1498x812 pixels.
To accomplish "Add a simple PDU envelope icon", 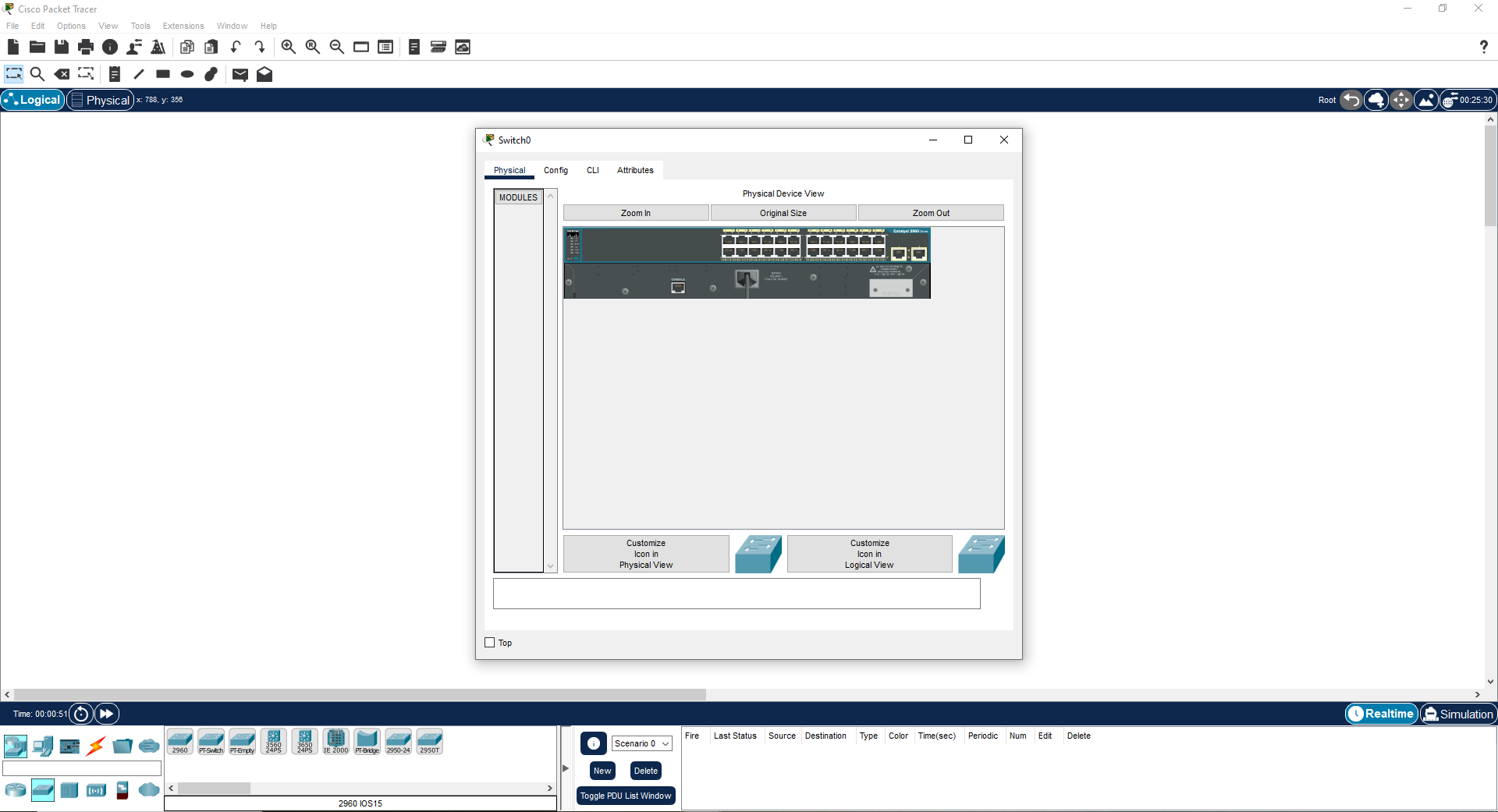I will 240,74.
